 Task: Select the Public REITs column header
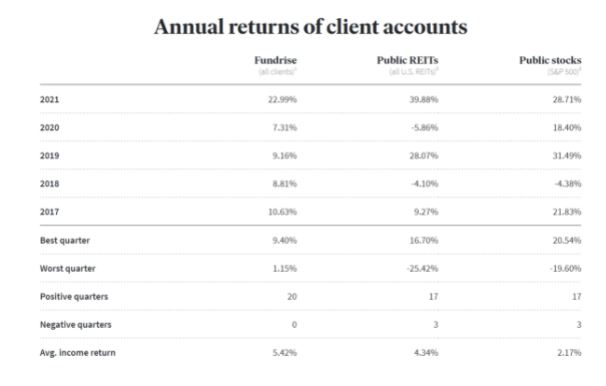tap(407, 60)
